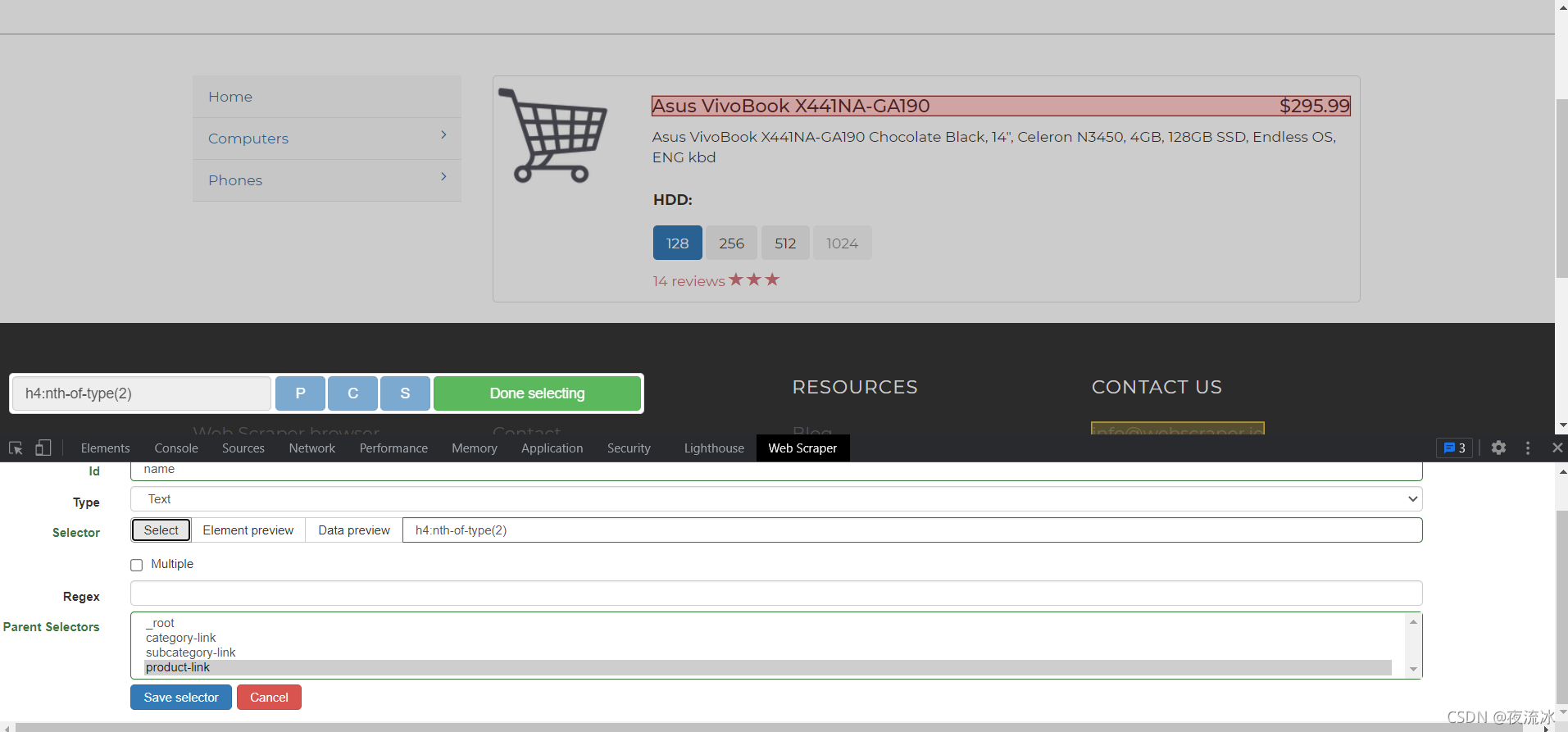Enable the Multiple checkbox
Viewport: 1568px width, 732px height.
(x=137, y=565)
